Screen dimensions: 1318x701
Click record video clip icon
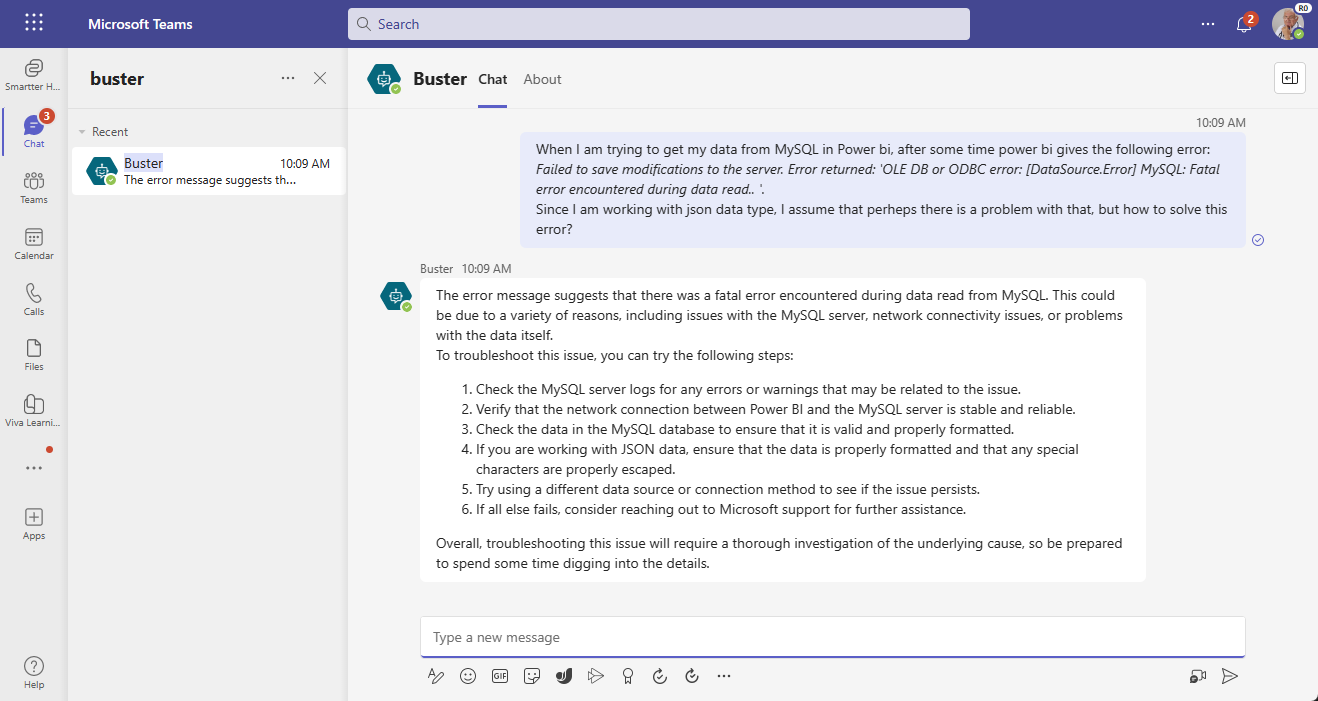pyautogui.click(x=1198, y=676)
